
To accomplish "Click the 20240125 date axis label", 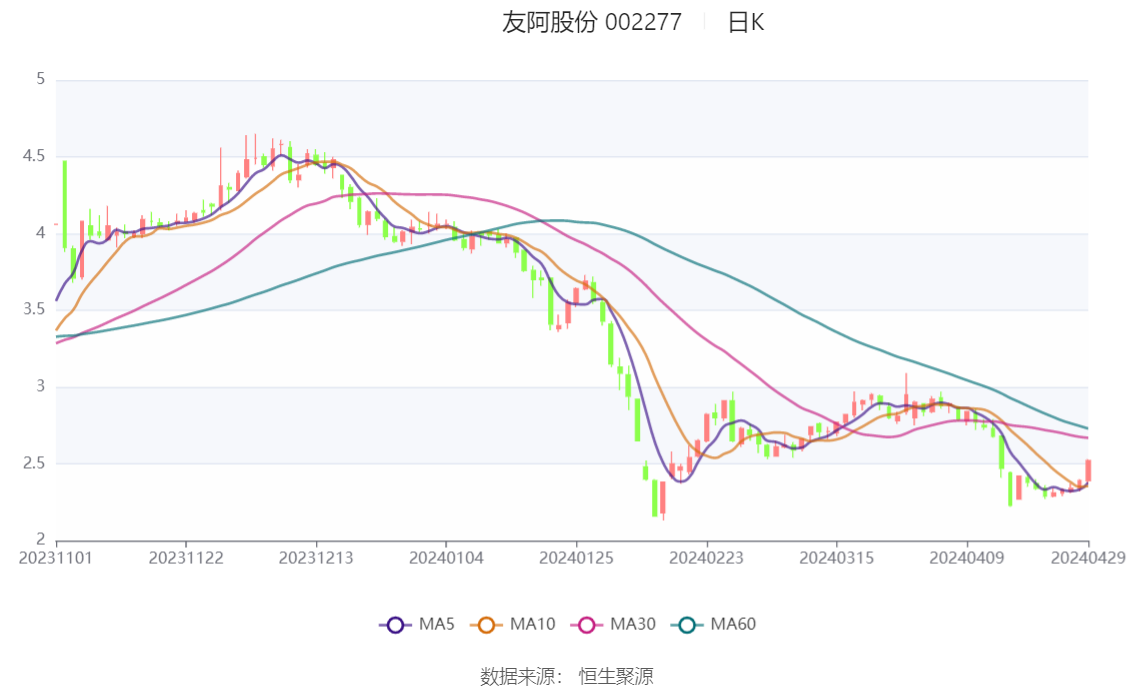I will [x=576, y=557].
